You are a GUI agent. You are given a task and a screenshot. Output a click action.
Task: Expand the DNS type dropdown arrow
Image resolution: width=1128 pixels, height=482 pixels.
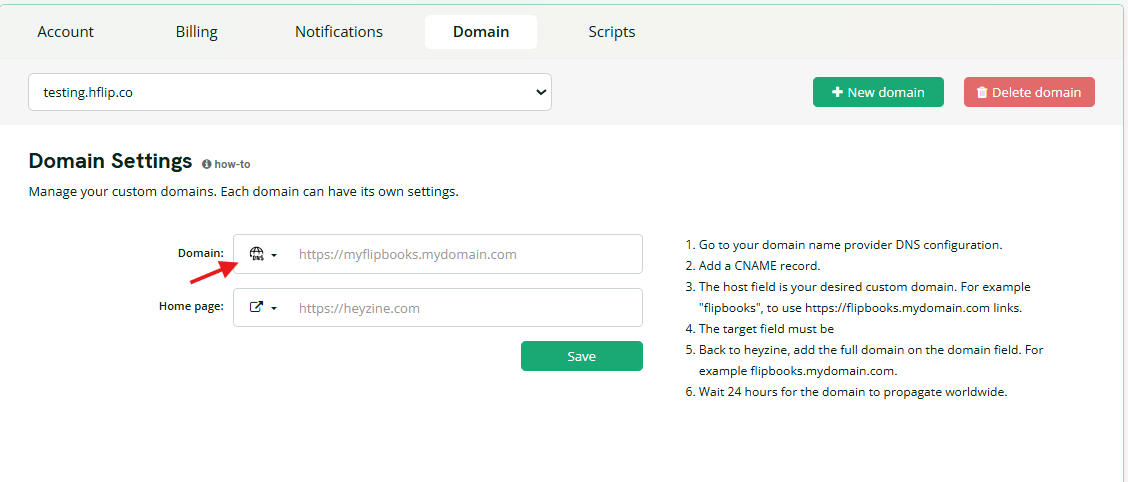pos(274,255)
